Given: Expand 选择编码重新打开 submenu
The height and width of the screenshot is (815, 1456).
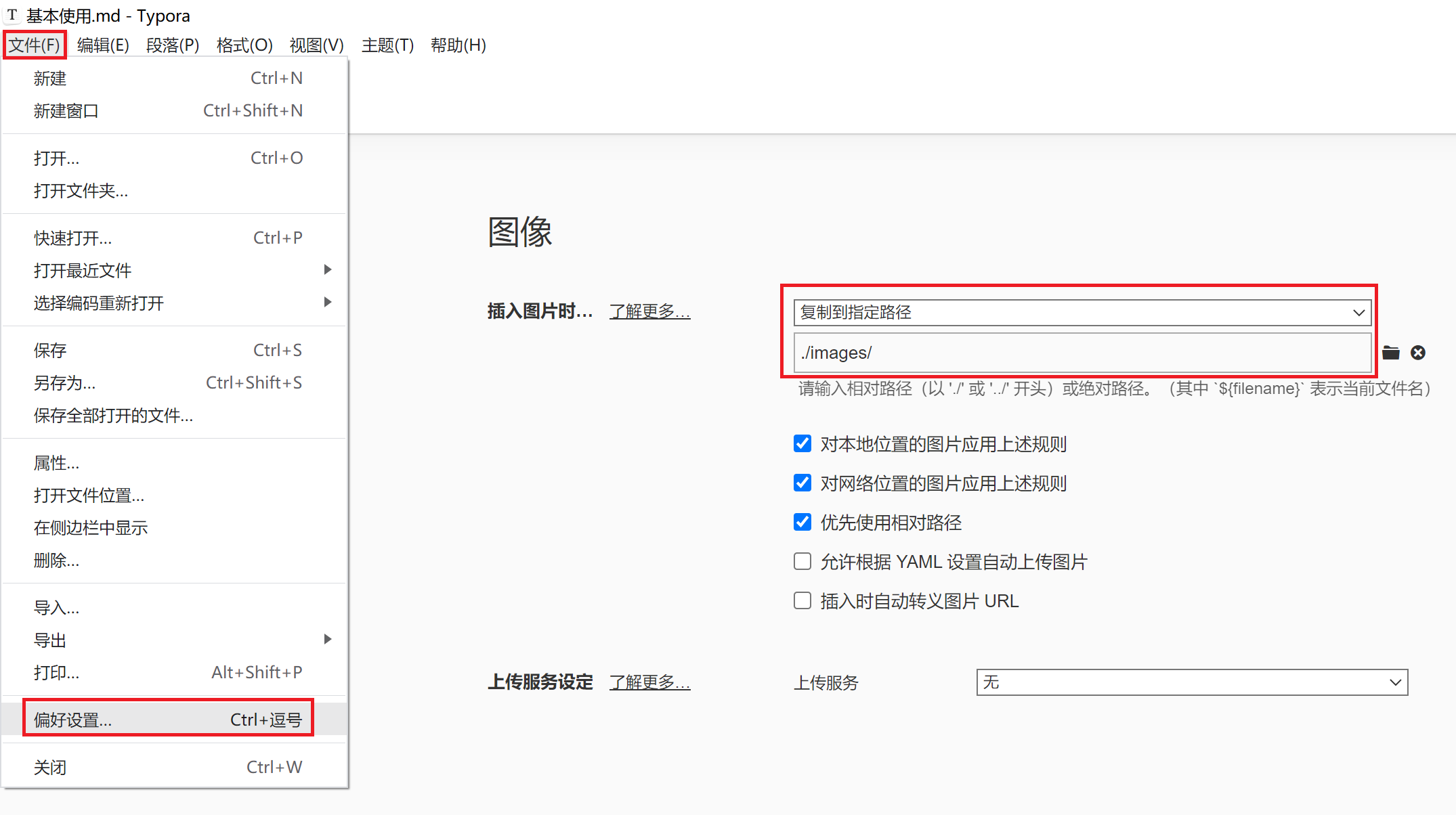Looking at the screenshot, I should tap(175, 303).
